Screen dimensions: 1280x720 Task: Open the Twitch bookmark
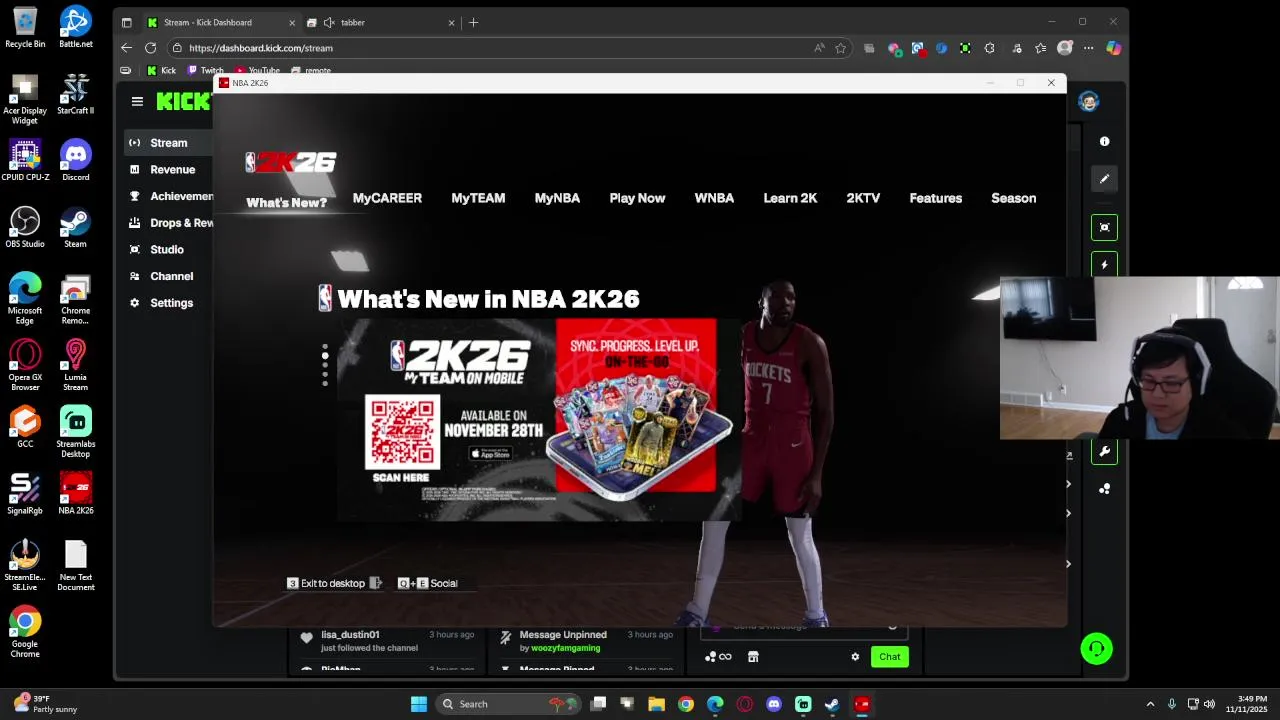pos(206,71)
